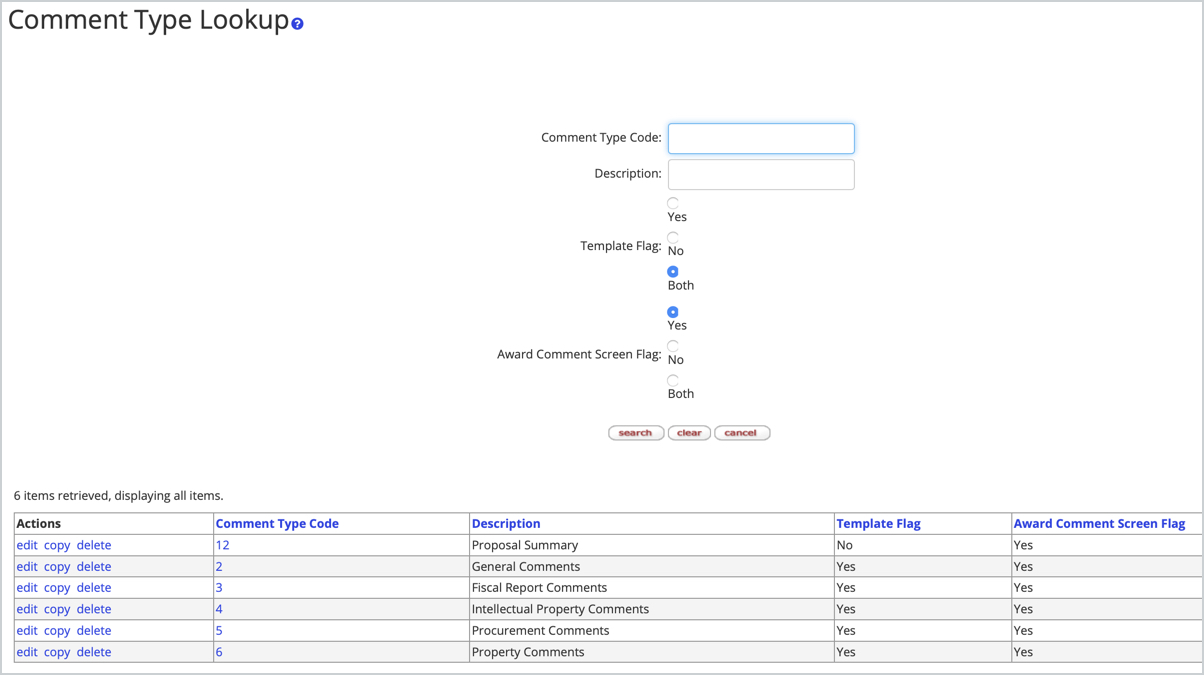Viewport: 1204px width, 675px height.
Task: Sort results by Template Flag column
Action: pos(878,523)
